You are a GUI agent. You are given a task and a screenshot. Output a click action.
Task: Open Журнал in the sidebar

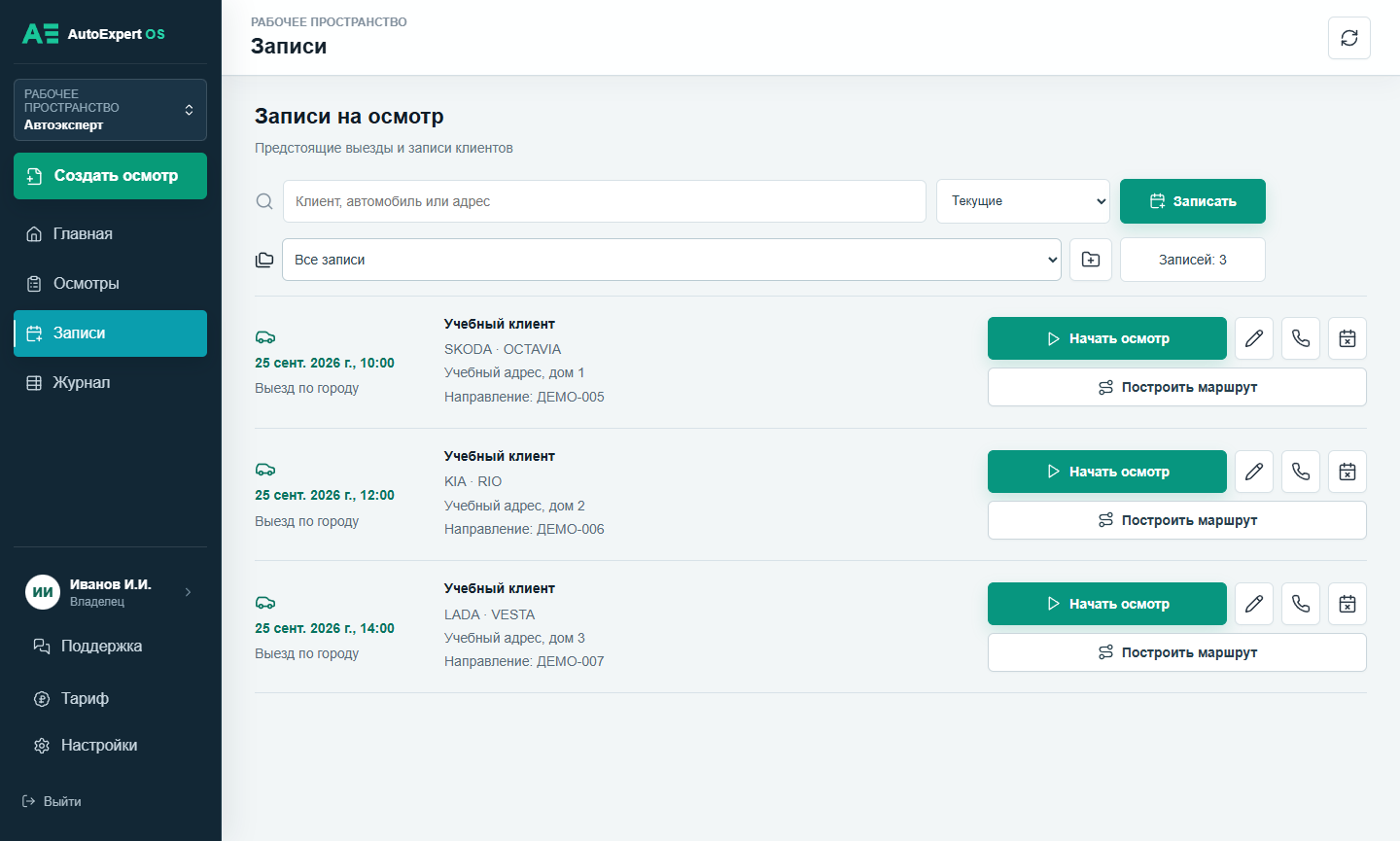[110, 383]
